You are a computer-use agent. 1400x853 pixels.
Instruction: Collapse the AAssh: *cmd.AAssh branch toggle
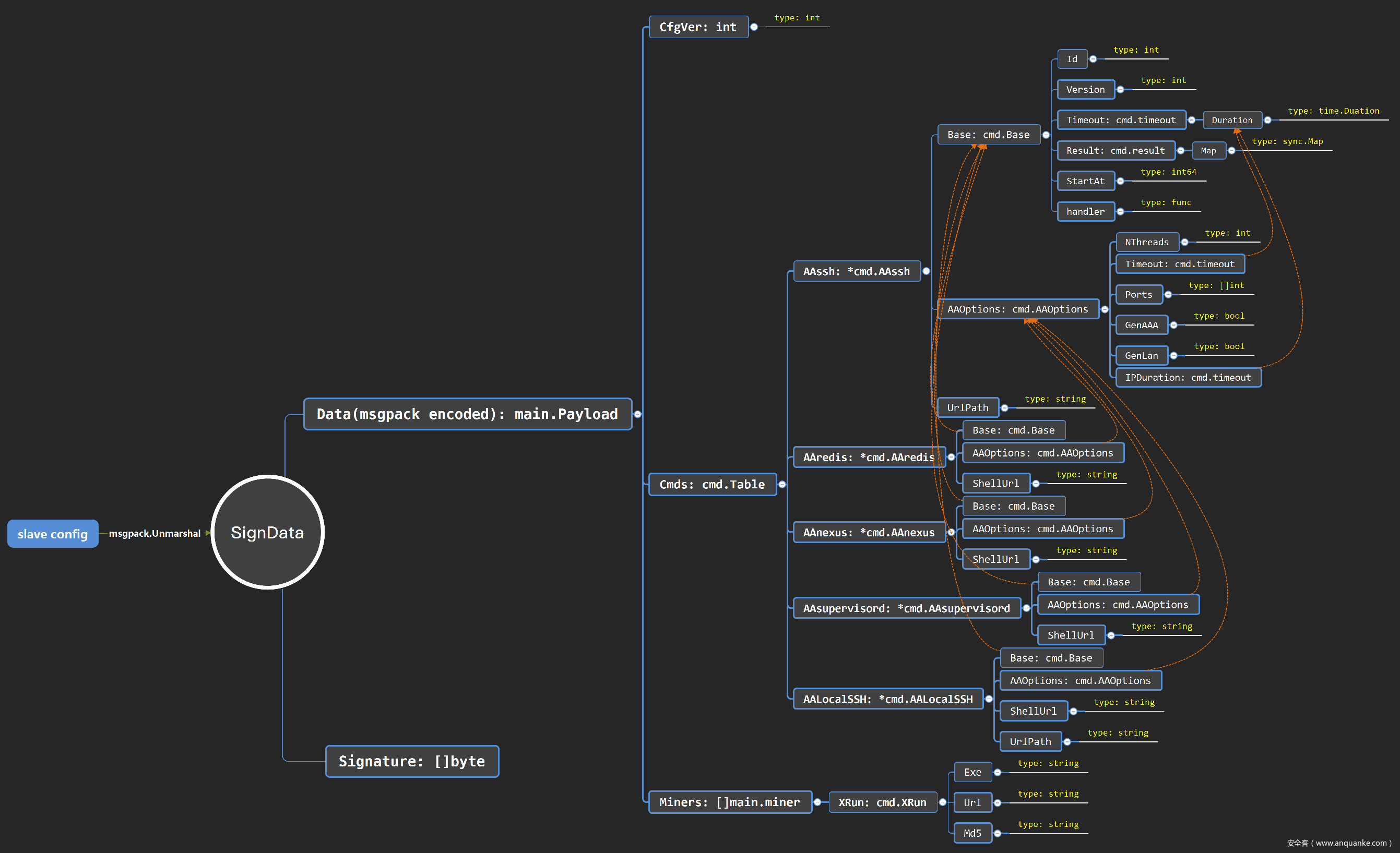926,271
